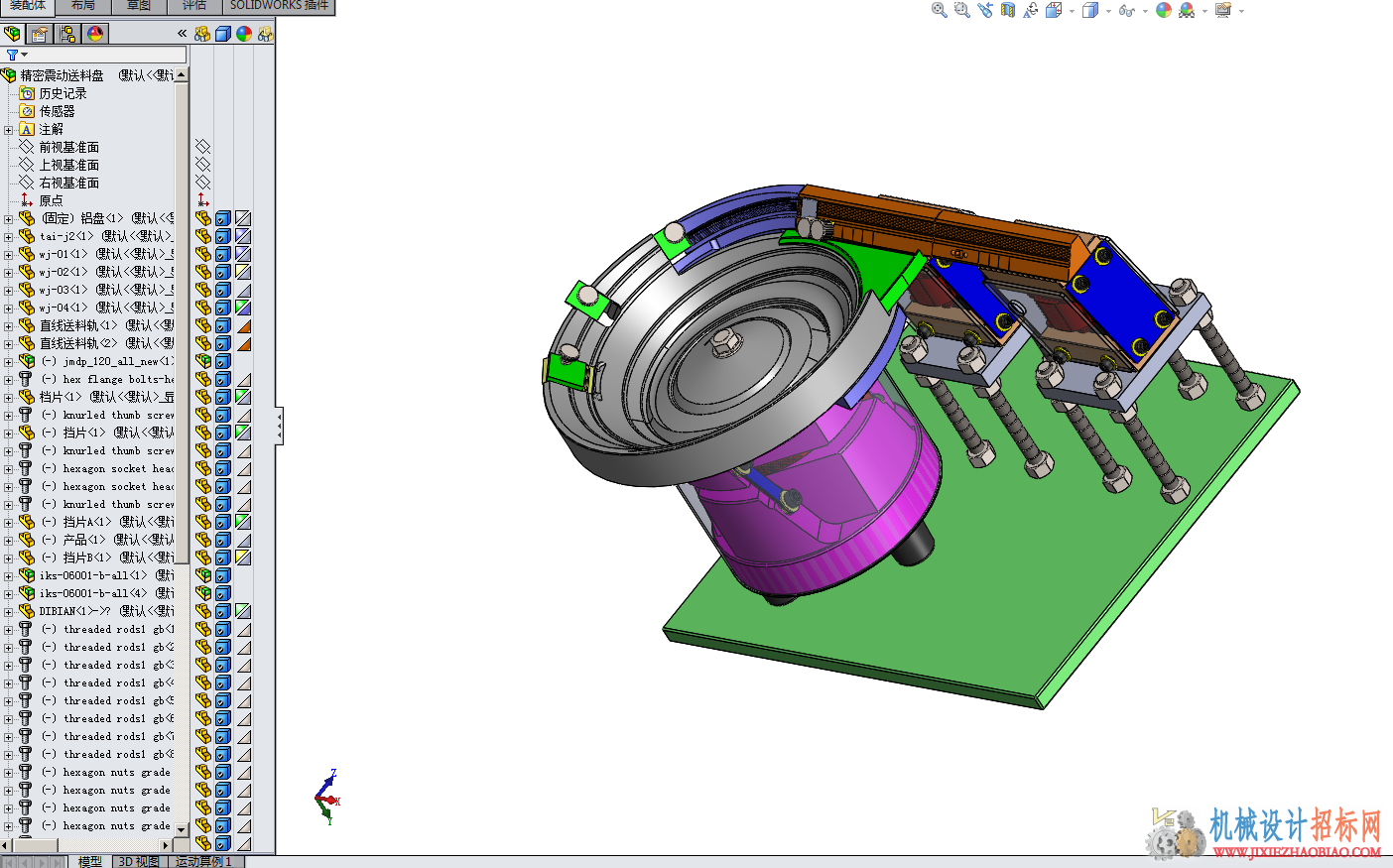
Task: Switch to the 评估 ribbon tab
Action: click(194, 6)
